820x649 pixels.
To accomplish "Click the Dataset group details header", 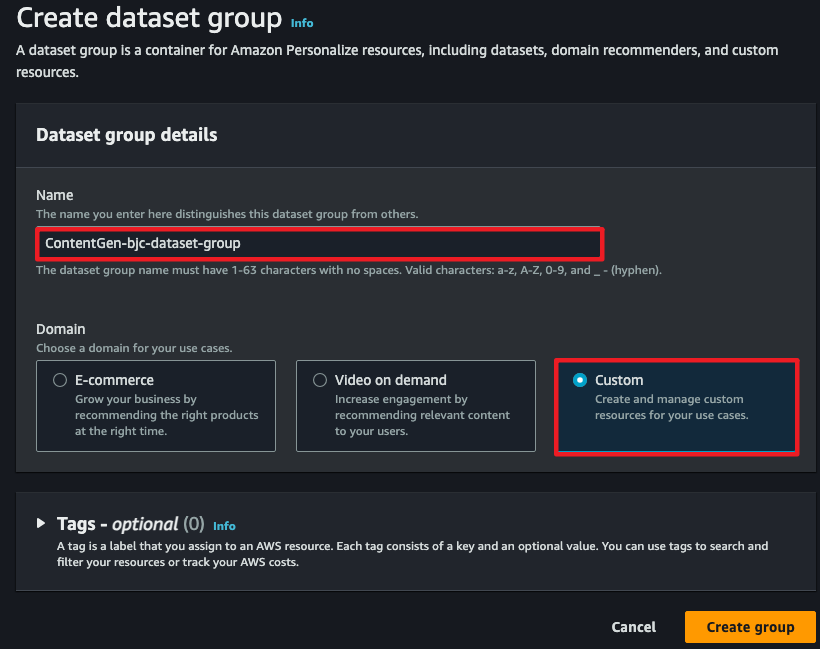I will point(127,135).
